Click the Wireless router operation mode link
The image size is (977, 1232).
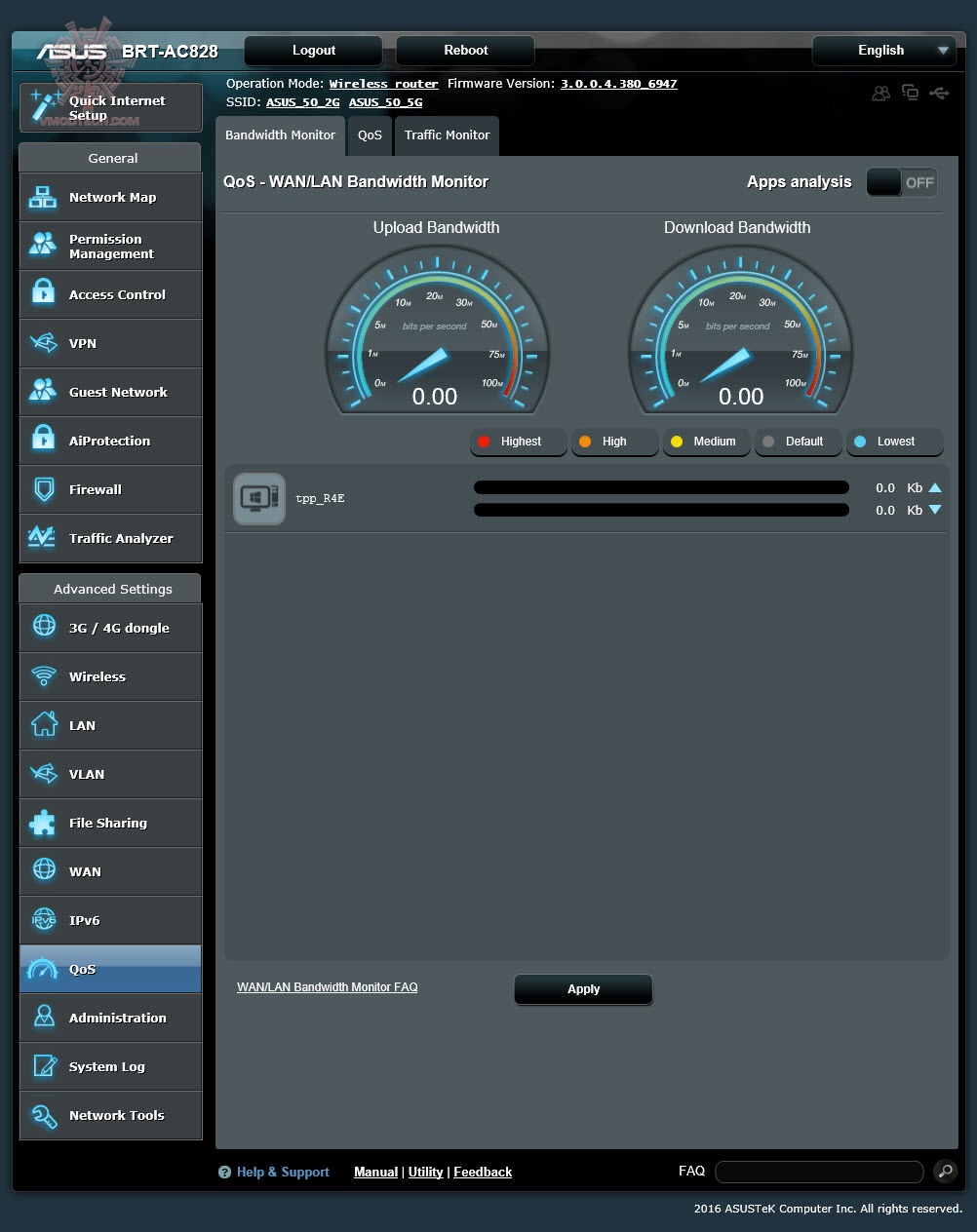click(384, 84)
